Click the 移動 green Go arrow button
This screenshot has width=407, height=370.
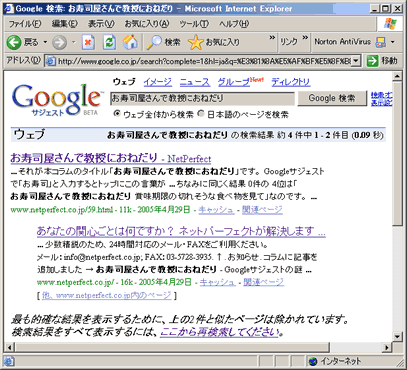(x=382, y=61)
